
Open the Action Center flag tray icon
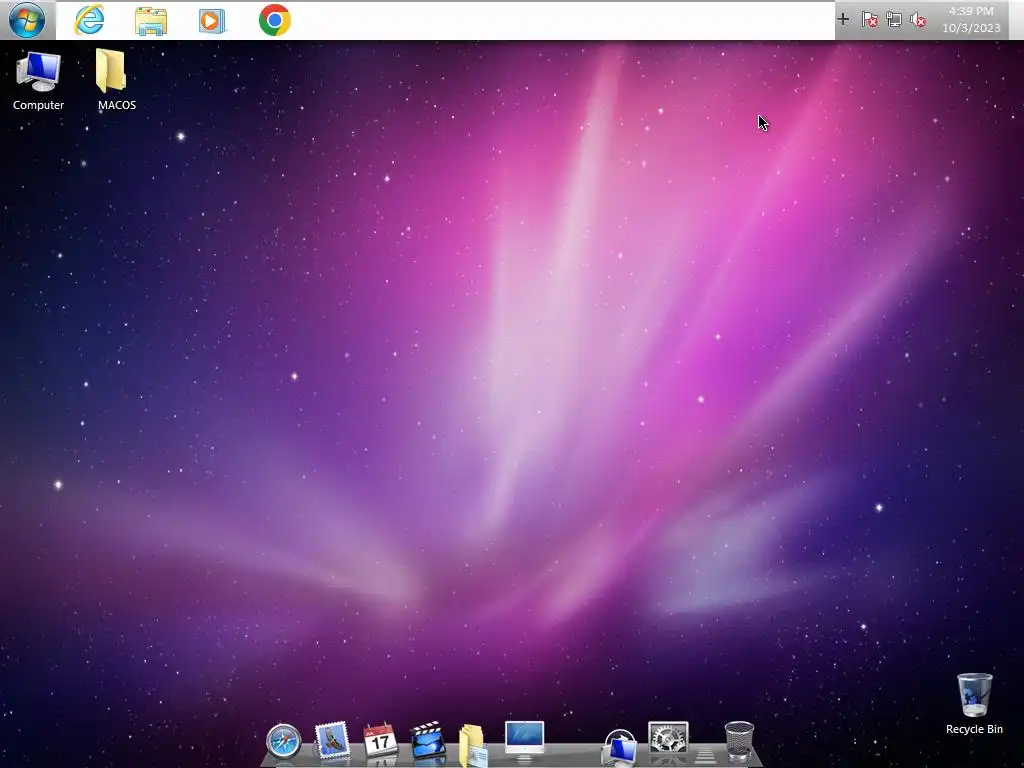(869, 20)
